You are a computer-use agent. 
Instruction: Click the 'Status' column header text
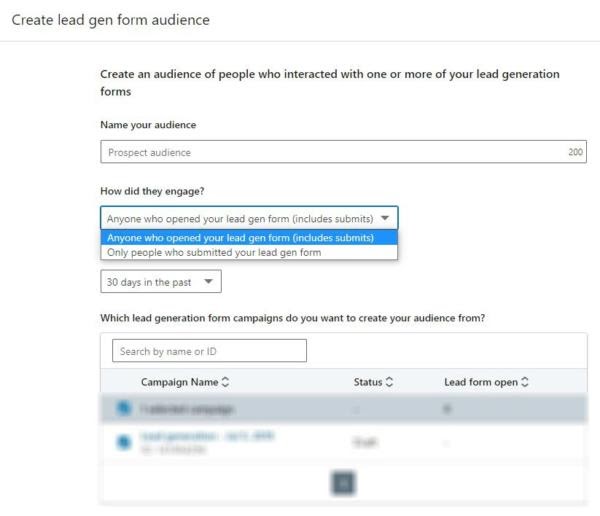367,382
